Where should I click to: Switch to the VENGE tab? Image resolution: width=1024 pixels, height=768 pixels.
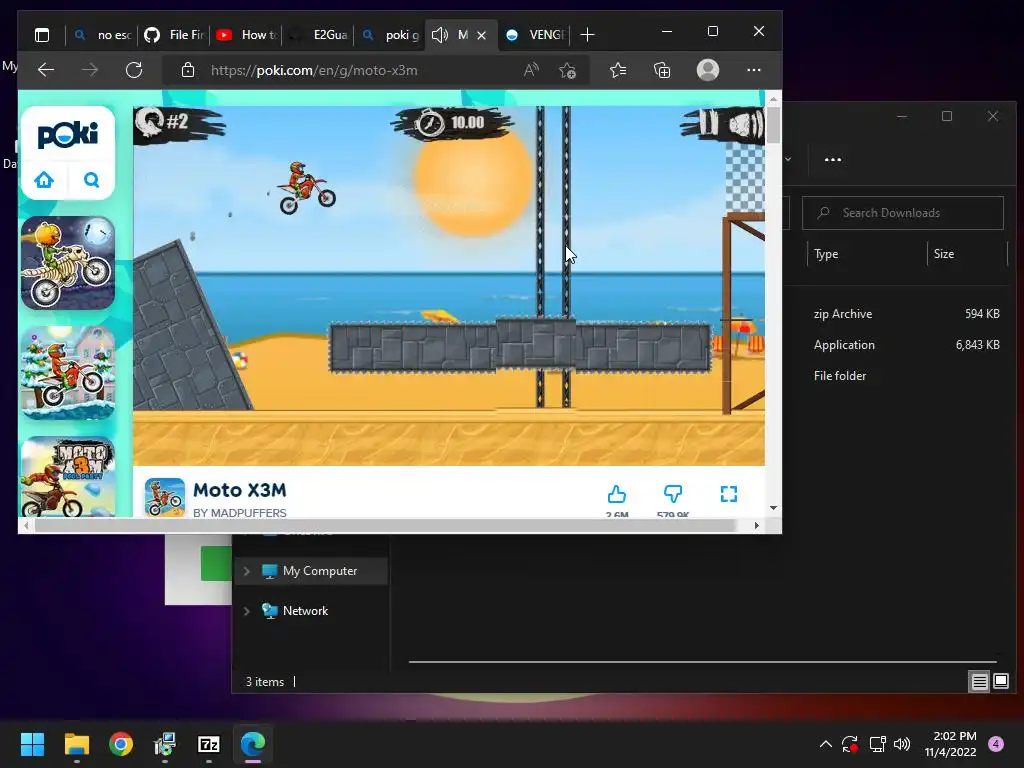pyautogui.click(x=534, y=35)
